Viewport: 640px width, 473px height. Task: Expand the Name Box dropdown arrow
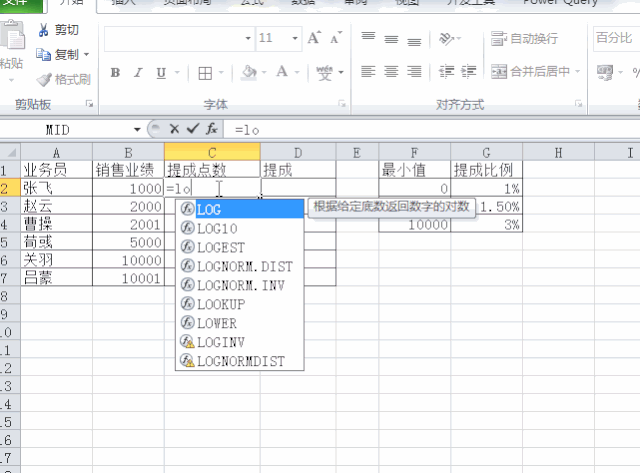coord(138,129)
